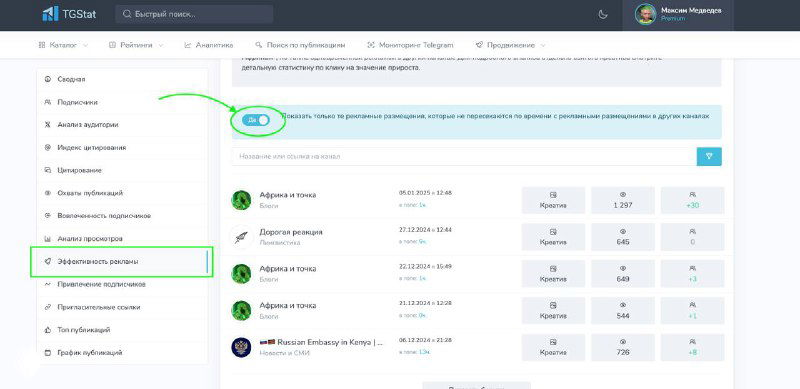Click the 1 297 views cell
Image resolution: width=800 pixels, height=389 pixels.
point(623,200)
